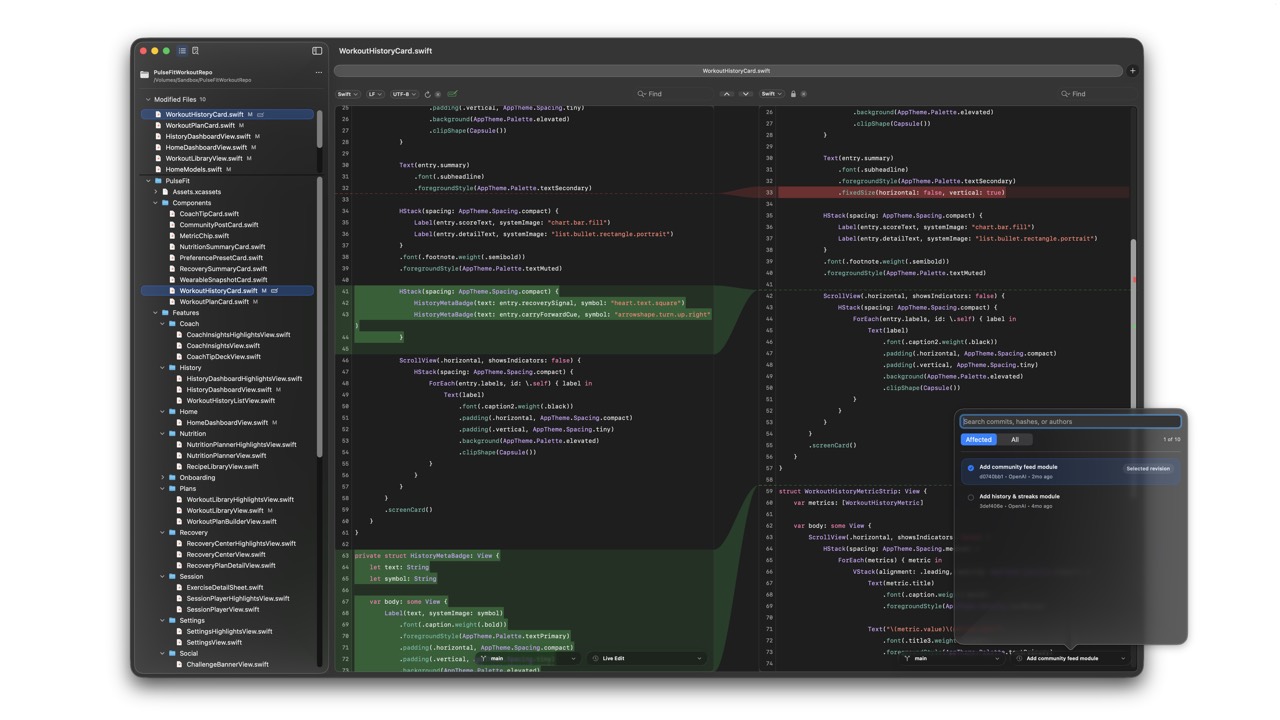
Task: Click the Search commits, hashes, or authors field
Action: 1070,422
